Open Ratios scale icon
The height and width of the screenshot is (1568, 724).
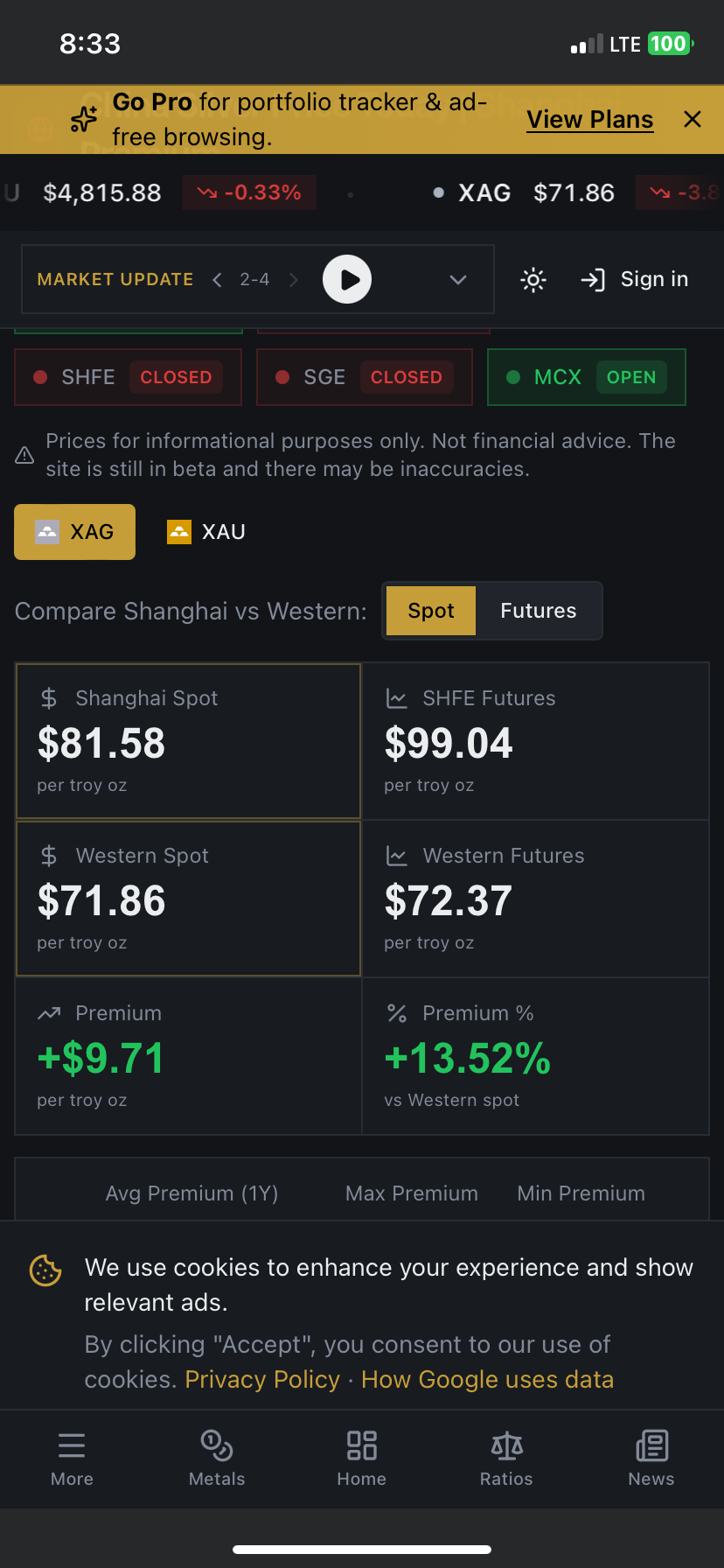[506, 1445]
